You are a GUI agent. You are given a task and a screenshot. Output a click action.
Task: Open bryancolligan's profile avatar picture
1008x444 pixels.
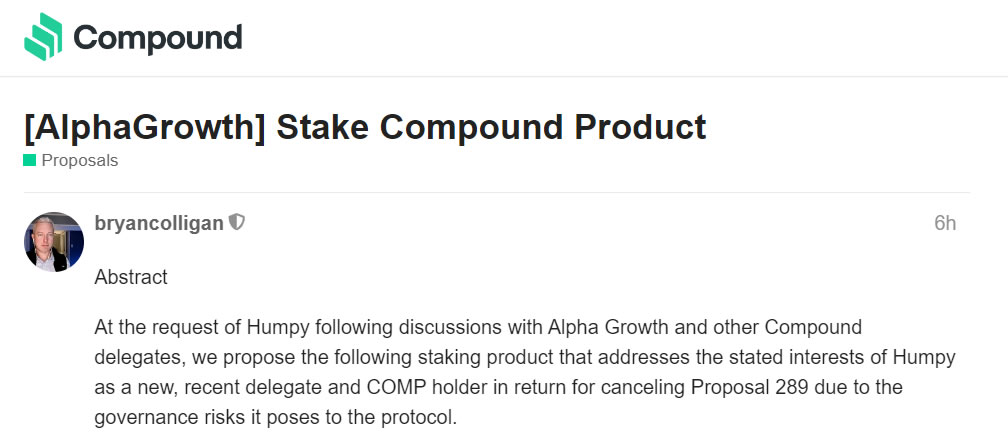[x=54, y=241]
